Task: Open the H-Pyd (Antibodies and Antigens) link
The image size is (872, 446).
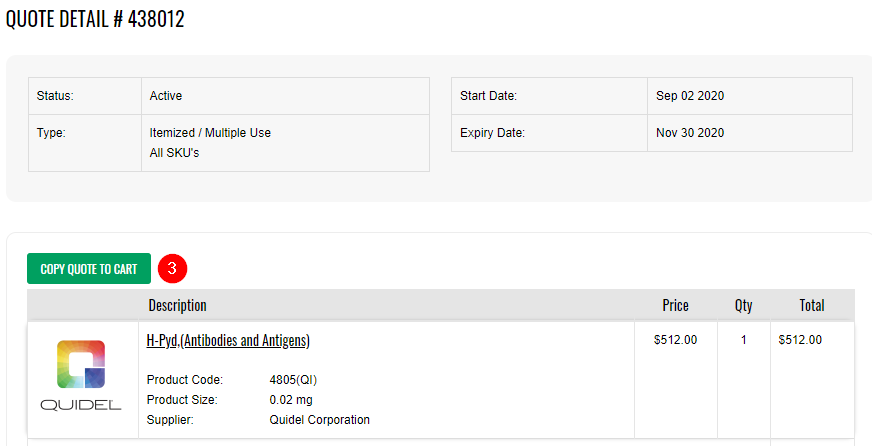Action: click(x=228, y=340)
